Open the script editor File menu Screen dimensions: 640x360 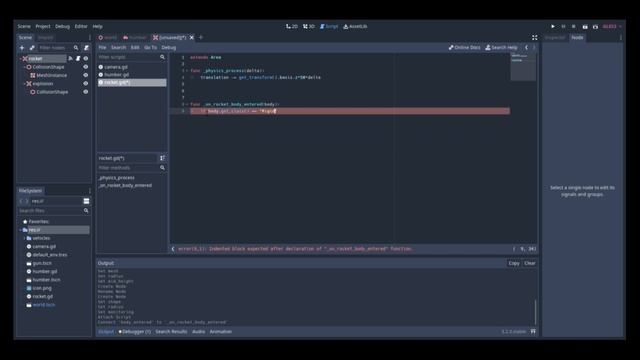pyautogui.click(x=102, y=48)
